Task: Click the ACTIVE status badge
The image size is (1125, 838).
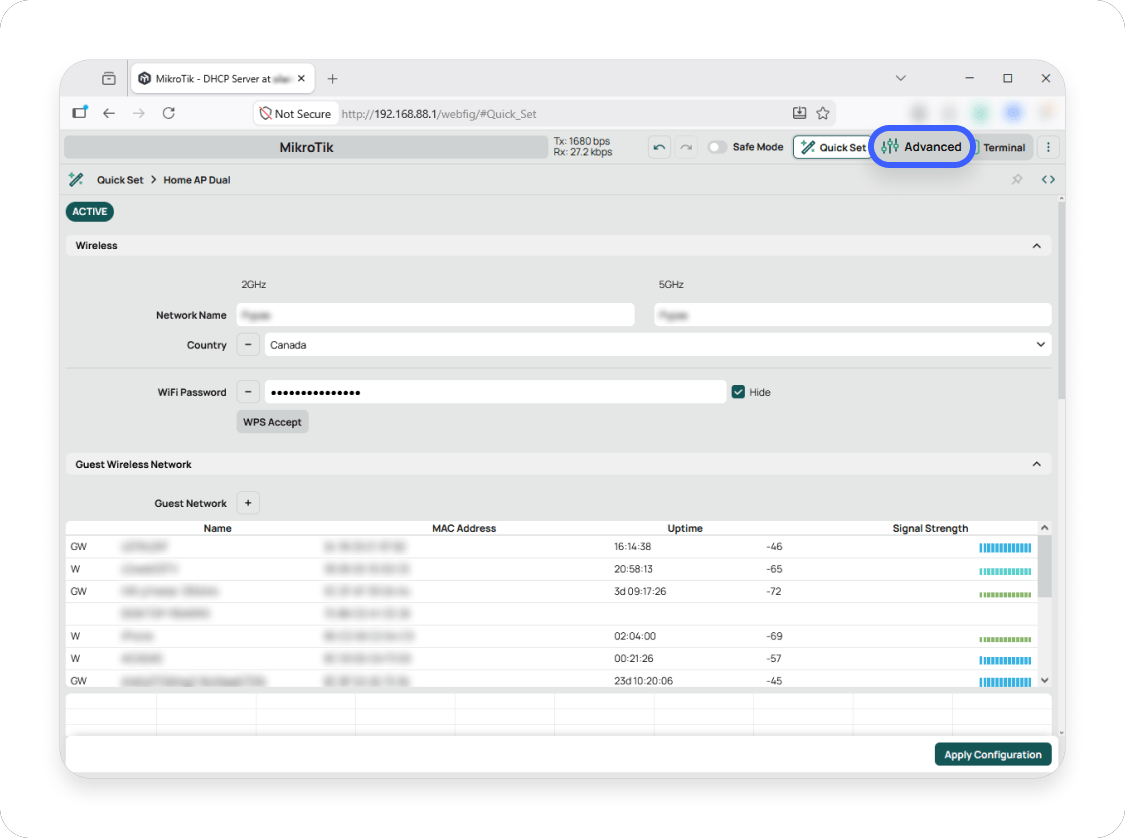Action: point(90,212)
